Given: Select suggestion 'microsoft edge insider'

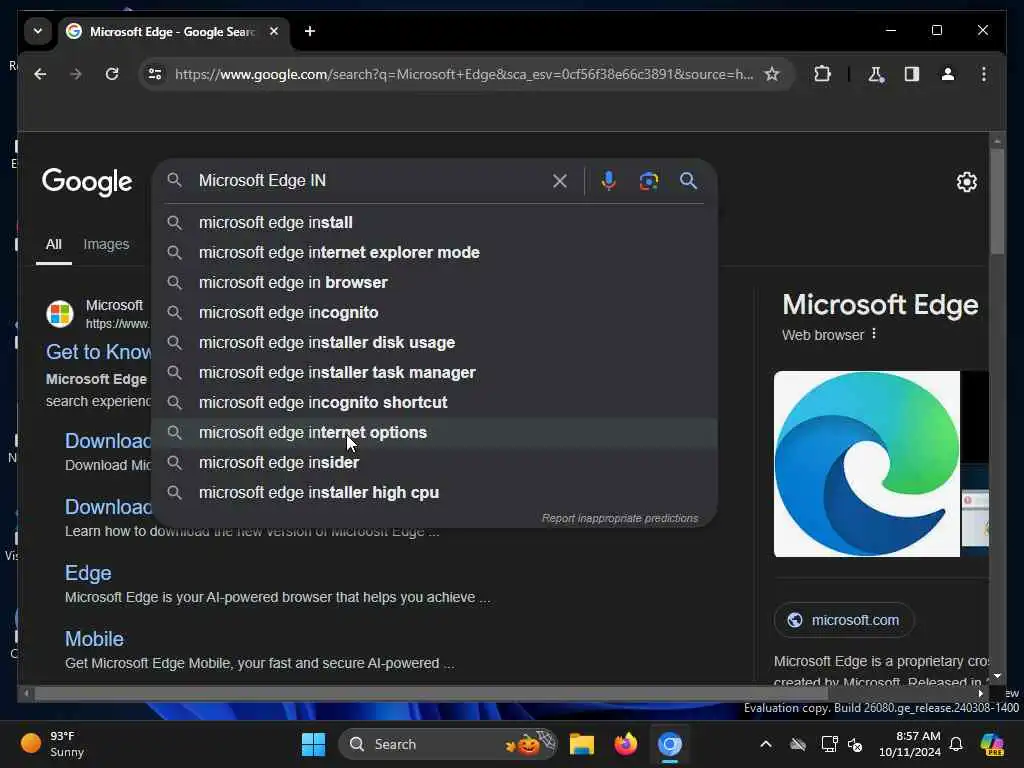Looking at the screenshot, I should pyautogui.click(x=434, y=463).
